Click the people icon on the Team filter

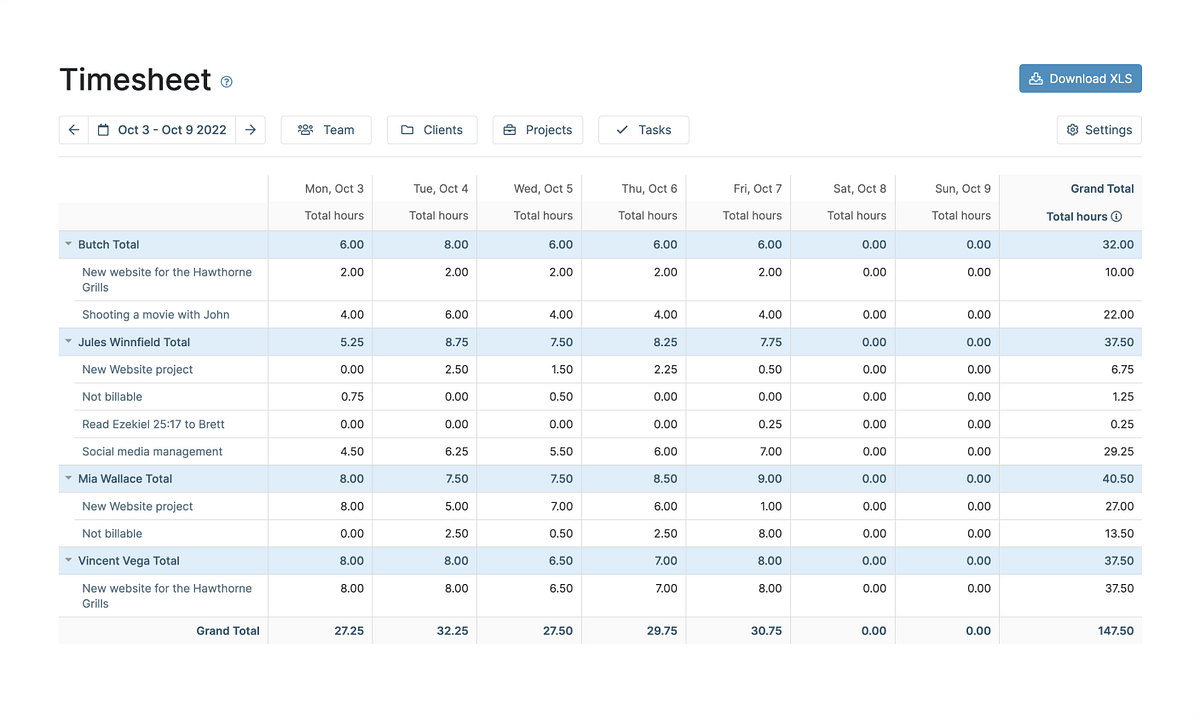click(304, 129)
